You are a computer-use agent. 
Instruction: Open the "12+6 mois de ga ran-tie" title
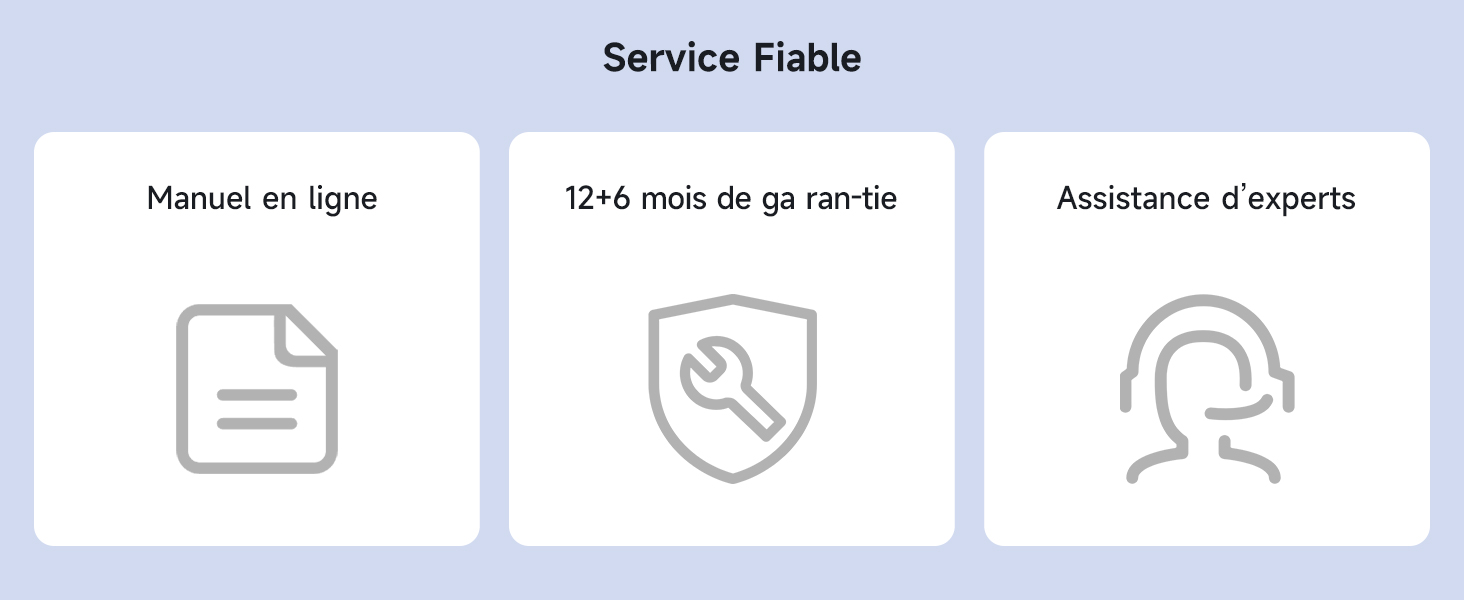click(731, 198)
